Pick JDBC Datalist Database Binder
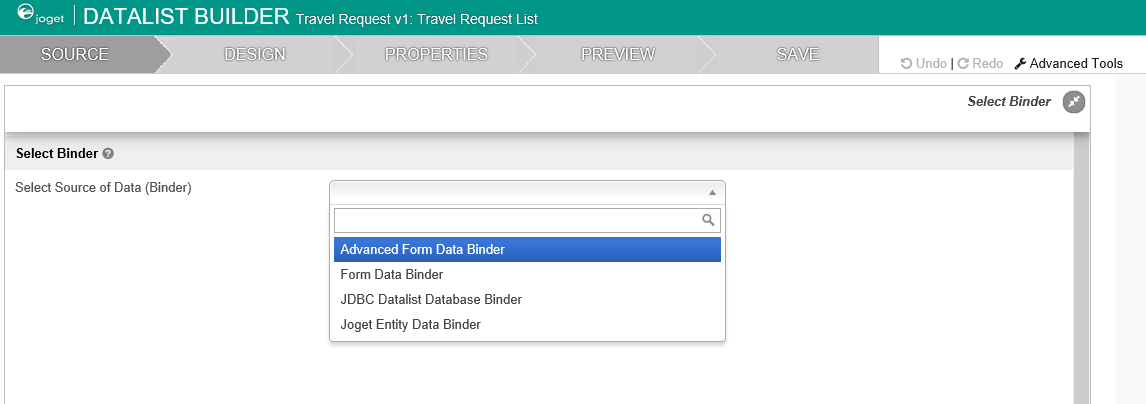Image resolution: width=1146 pixels, height=404 pixels. click(527, 299)
